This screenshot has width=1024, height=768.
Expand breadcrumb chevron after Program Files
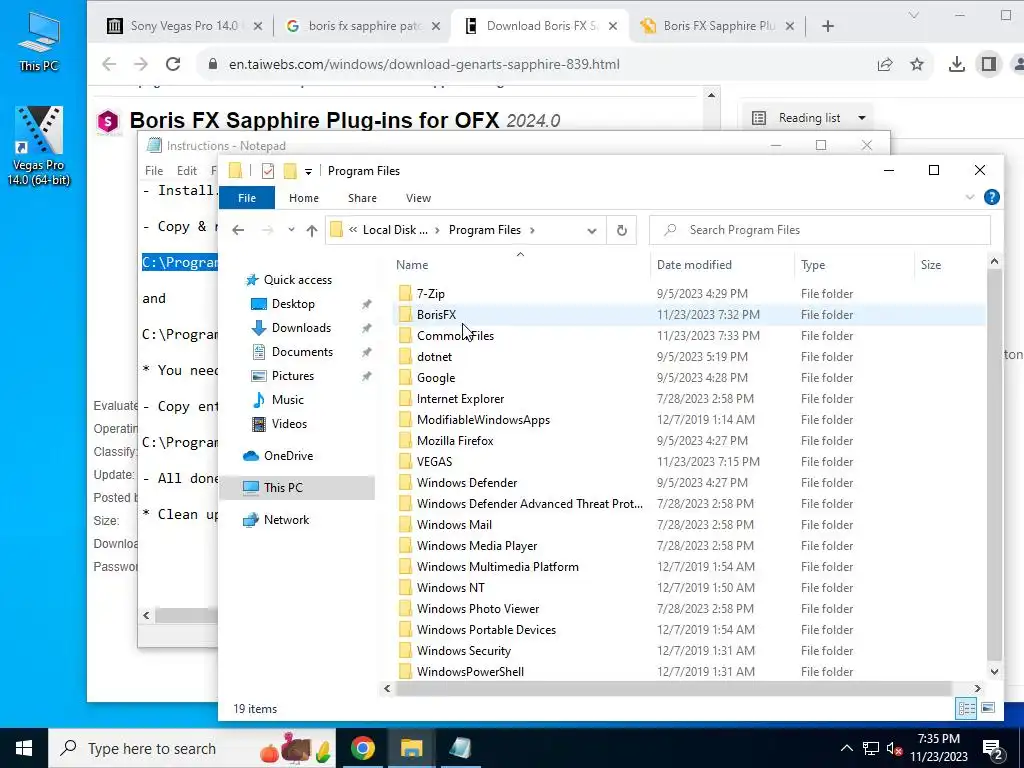coord(532,230)
